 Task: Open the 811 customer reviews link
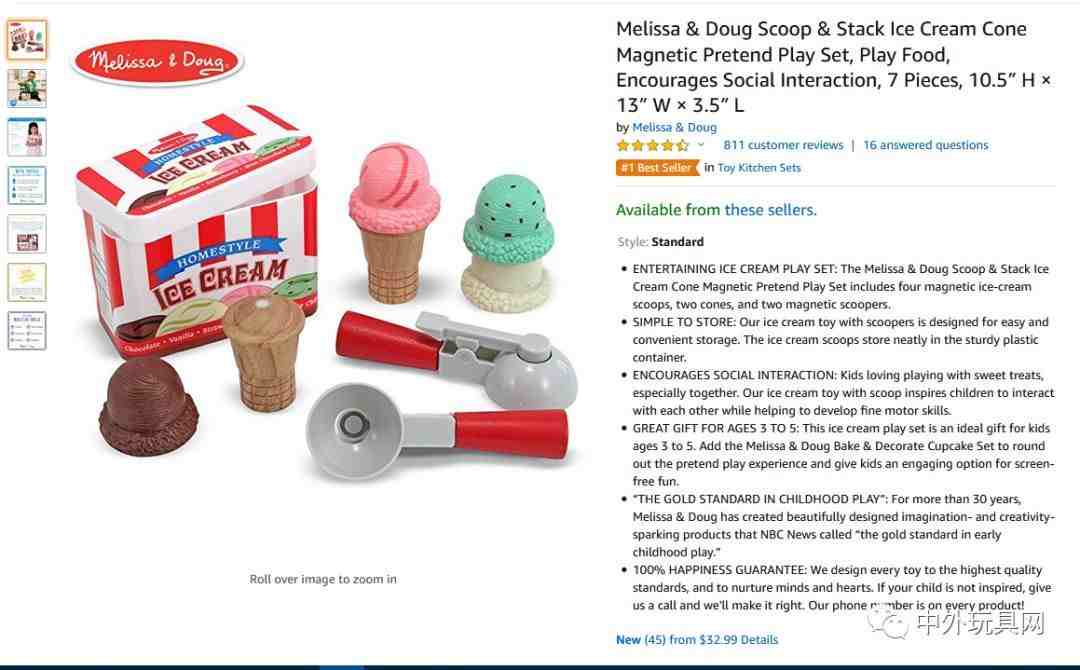pyautogui.click(x=783, y=145)
